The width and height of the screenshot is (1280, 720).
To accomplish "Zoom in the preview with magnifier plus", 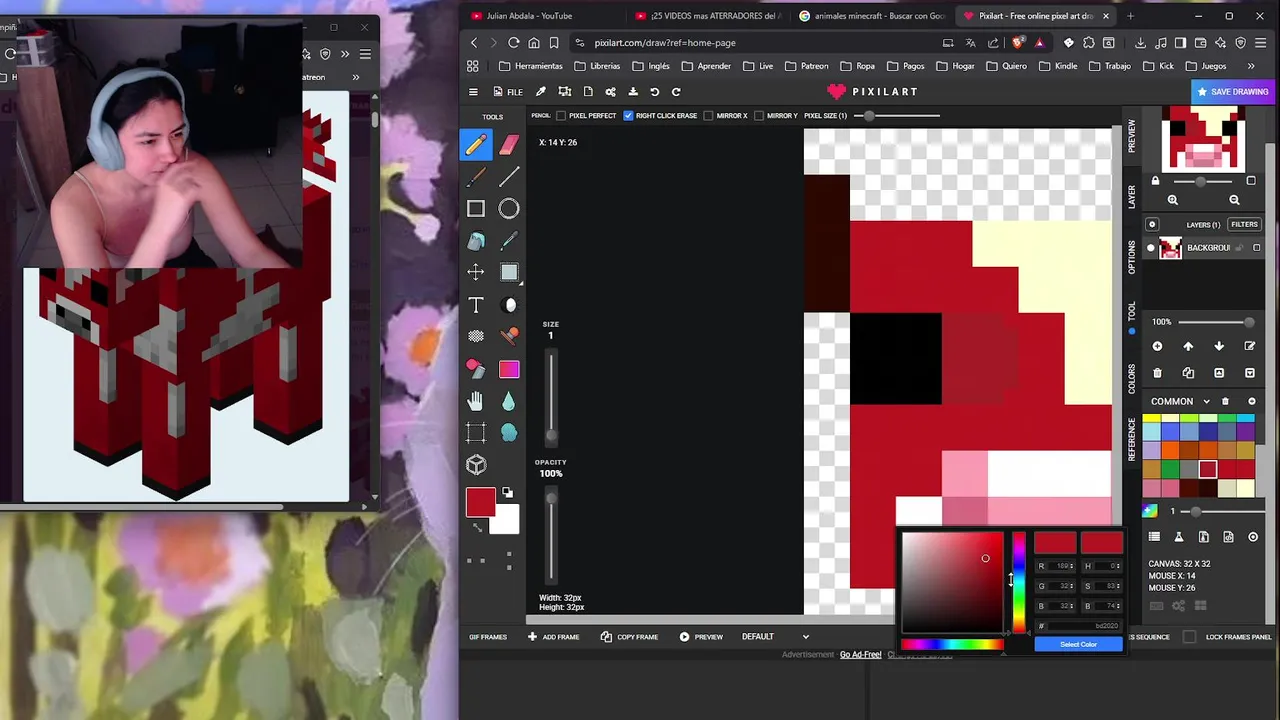I will pos(1173,200).
